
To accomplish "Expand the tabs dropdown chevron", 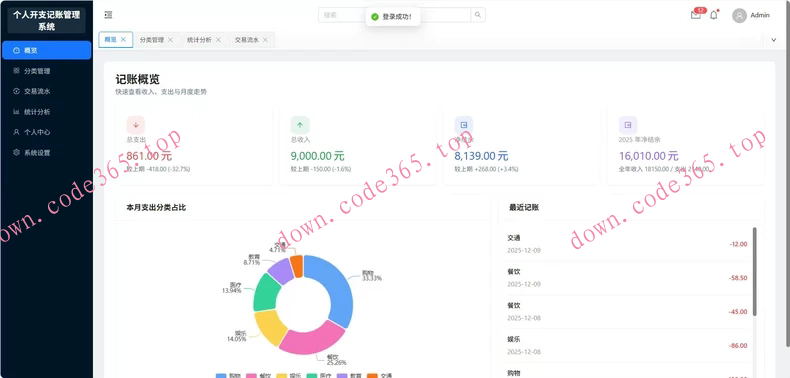I will coord(774,40).
